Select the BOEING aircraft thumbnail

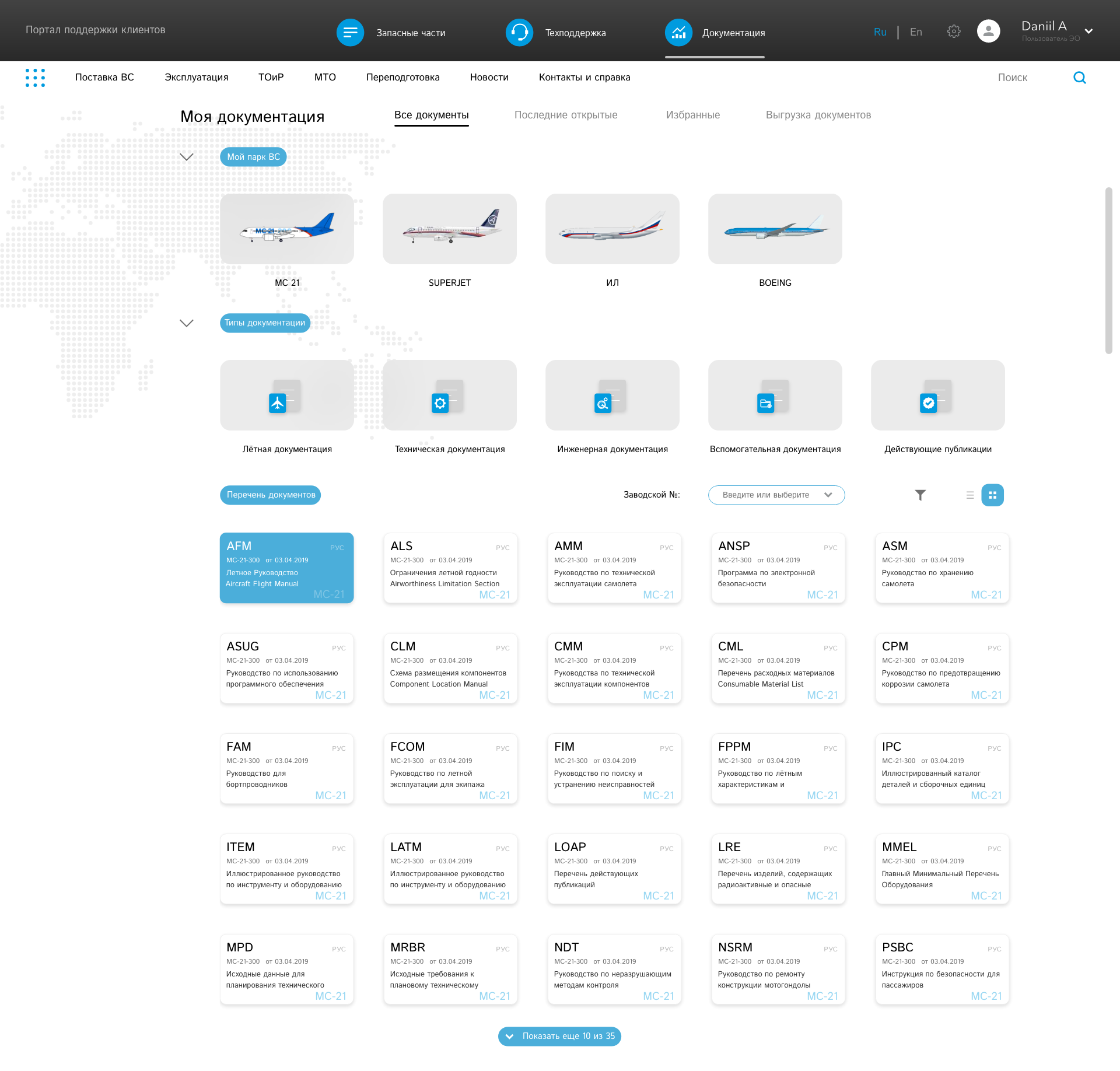tap(775, 229)
